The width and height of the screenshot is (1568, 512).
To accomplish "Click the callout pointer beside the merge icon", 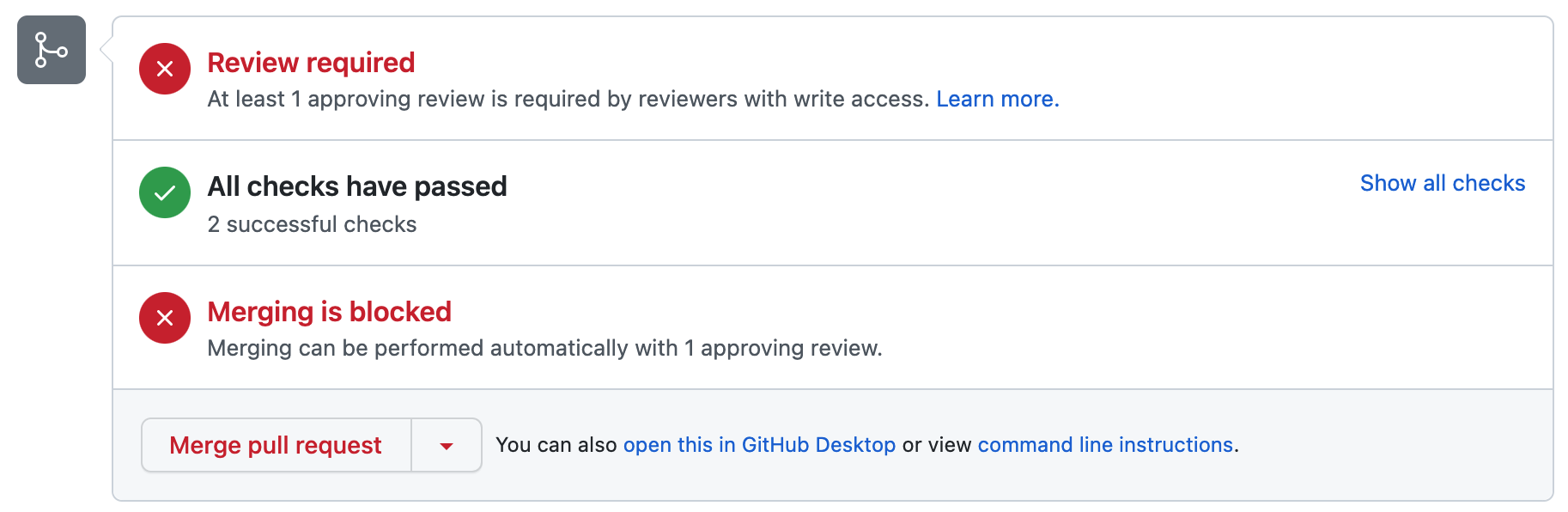I will pos(106,50).
